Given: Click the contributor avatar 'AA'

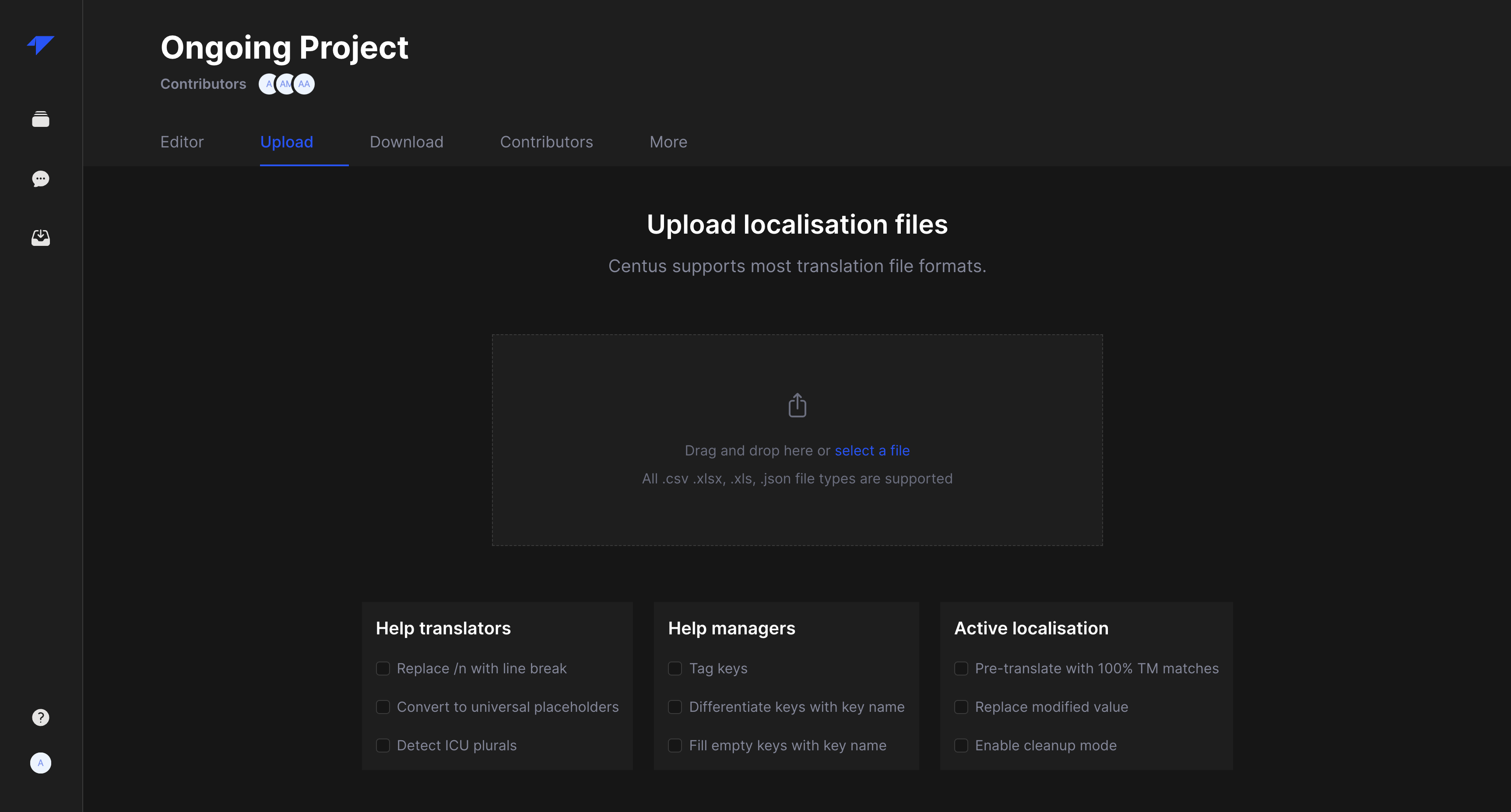Looking at the screenshot, I should (304, 84).
